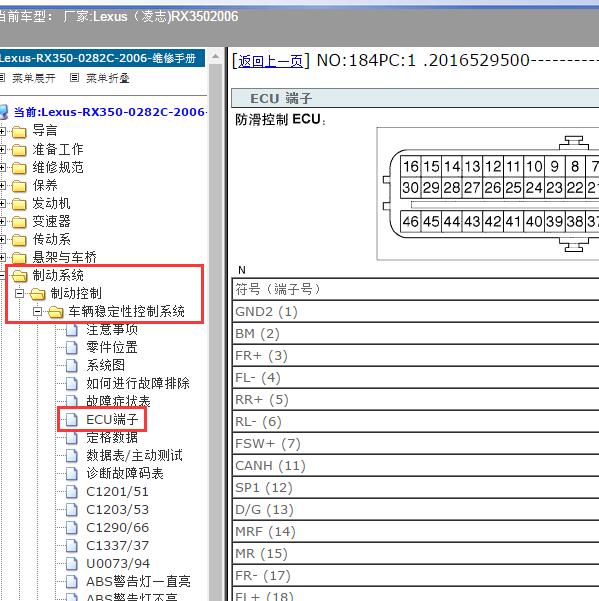Viewport: 599px width, 601px height.
Task: Expand the 保养 folder plus sign
Action: [x=2, y=186]
